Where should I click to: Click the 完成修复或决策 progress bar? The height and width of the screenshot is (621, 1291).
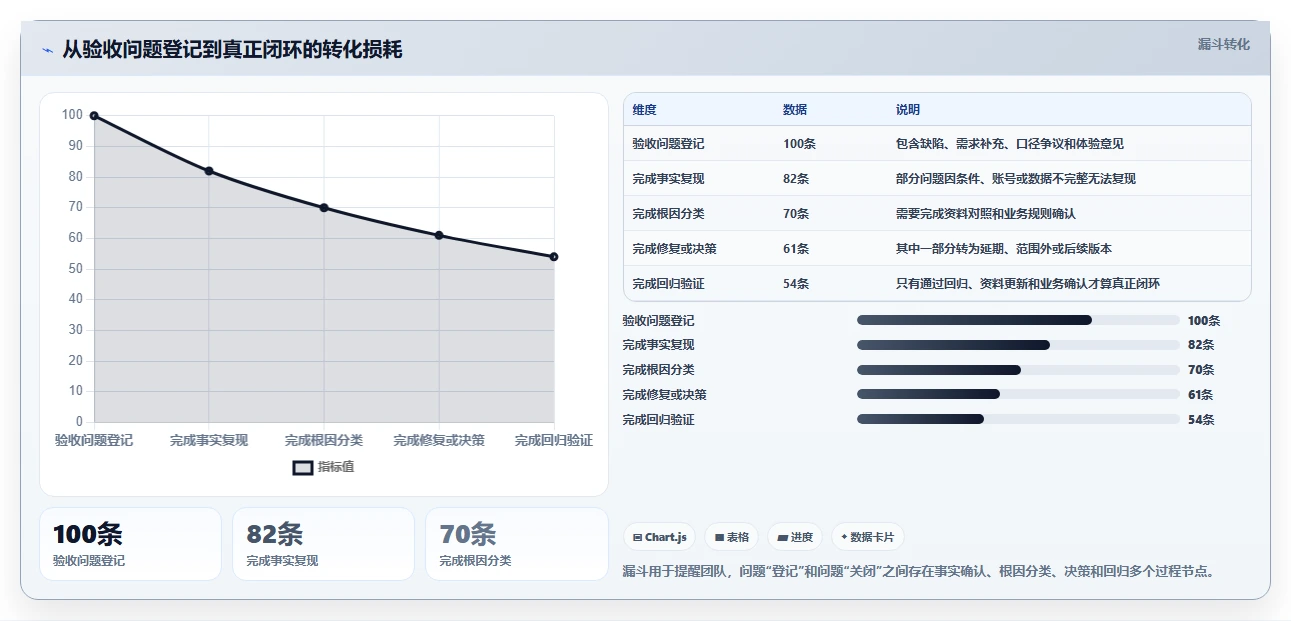1018,395
